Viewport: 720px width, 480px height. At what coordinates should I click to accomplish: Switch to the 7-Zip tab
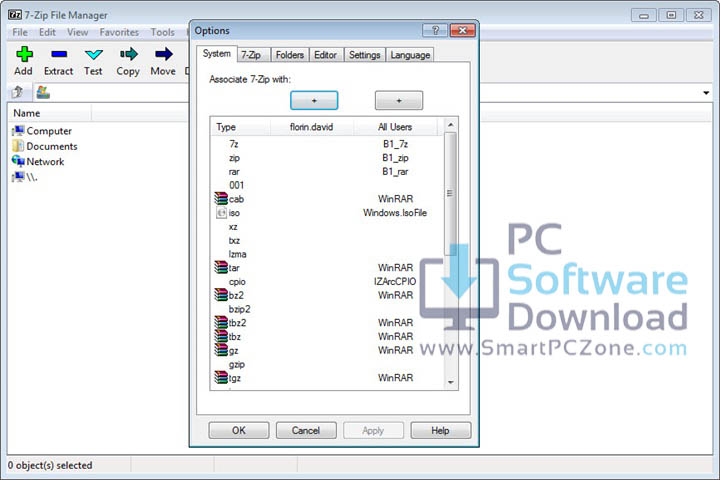click(x=251, y=55)
